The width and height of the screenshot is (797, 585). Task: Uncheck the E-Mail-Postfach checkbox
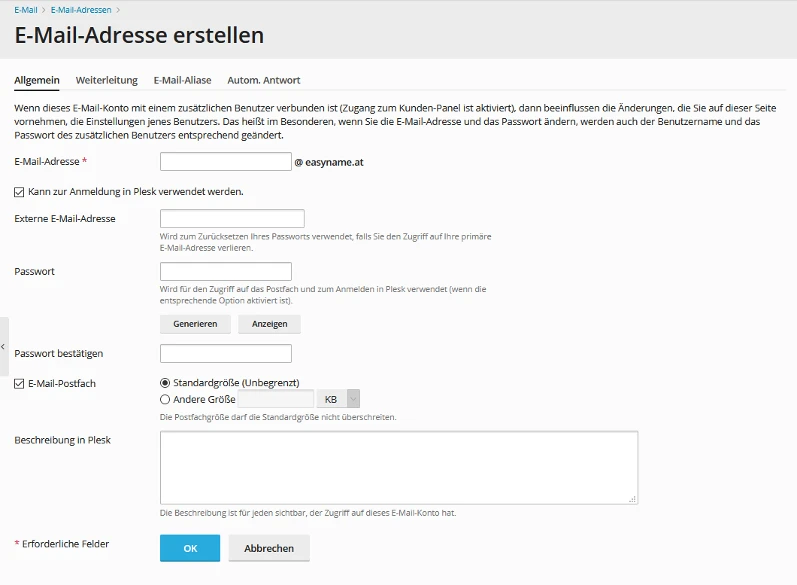[x=19, y=384]
